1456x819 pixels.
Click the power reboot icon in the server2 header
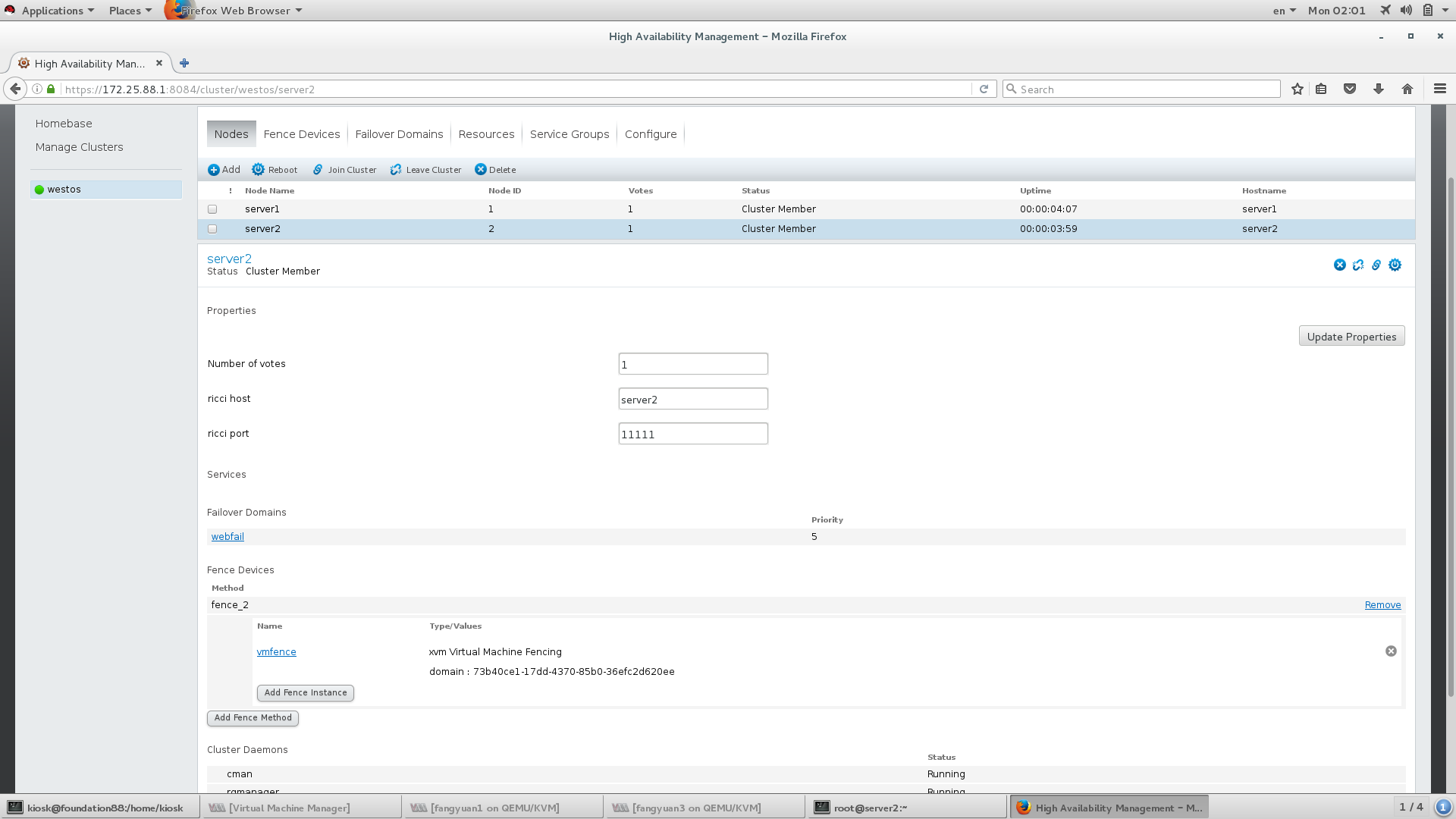(1395, 265)
